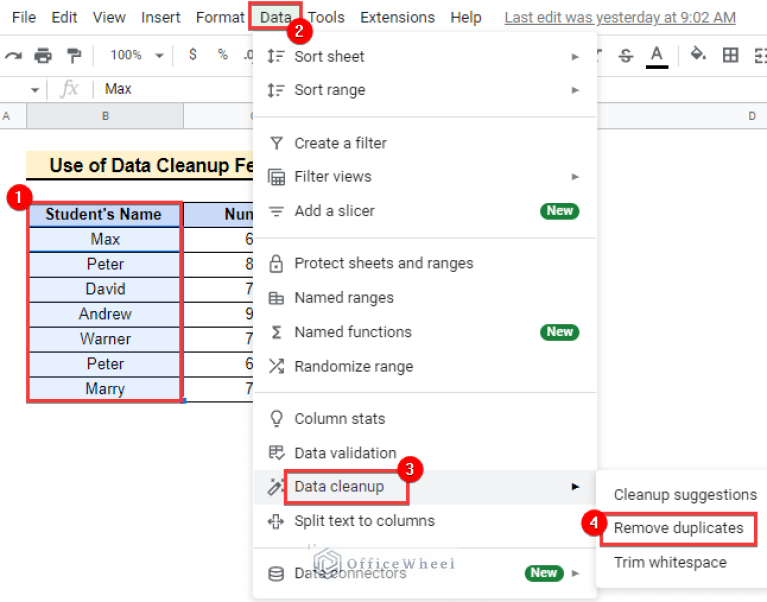767x602 pixels.
Task: Open the text color picker
Action: (657, 55)
